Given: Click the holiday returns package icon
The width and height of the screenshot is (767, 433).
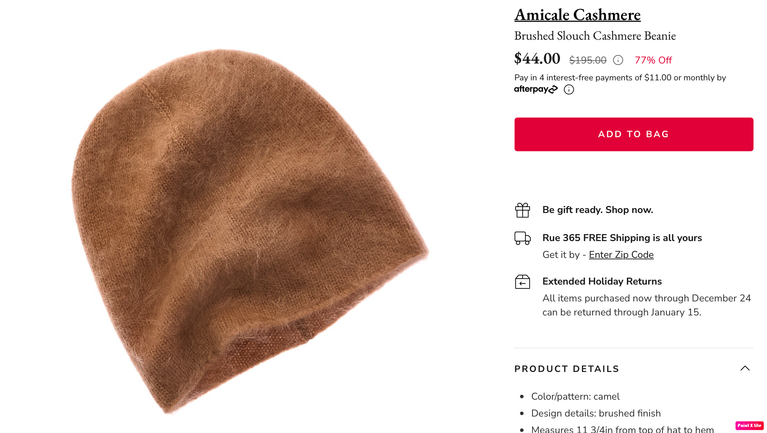Looking at the screenshot, I should [522, 282].
